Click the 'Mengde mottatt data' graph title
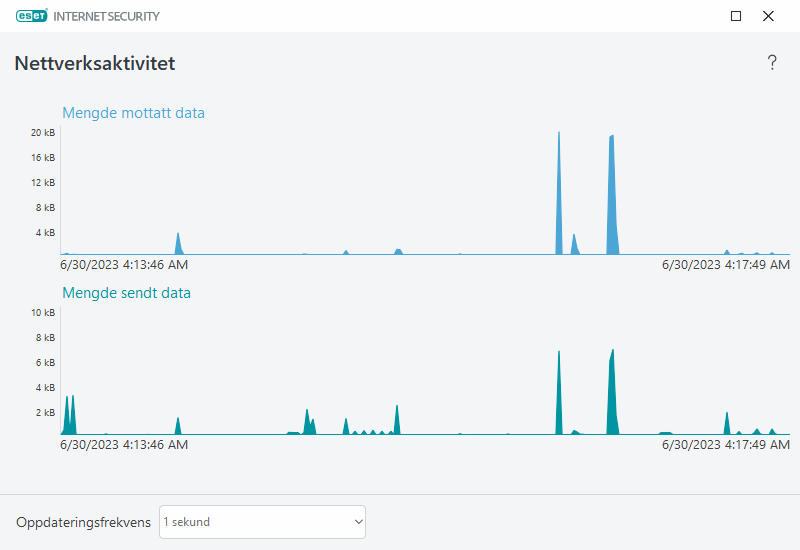 (x=133, y=113)
